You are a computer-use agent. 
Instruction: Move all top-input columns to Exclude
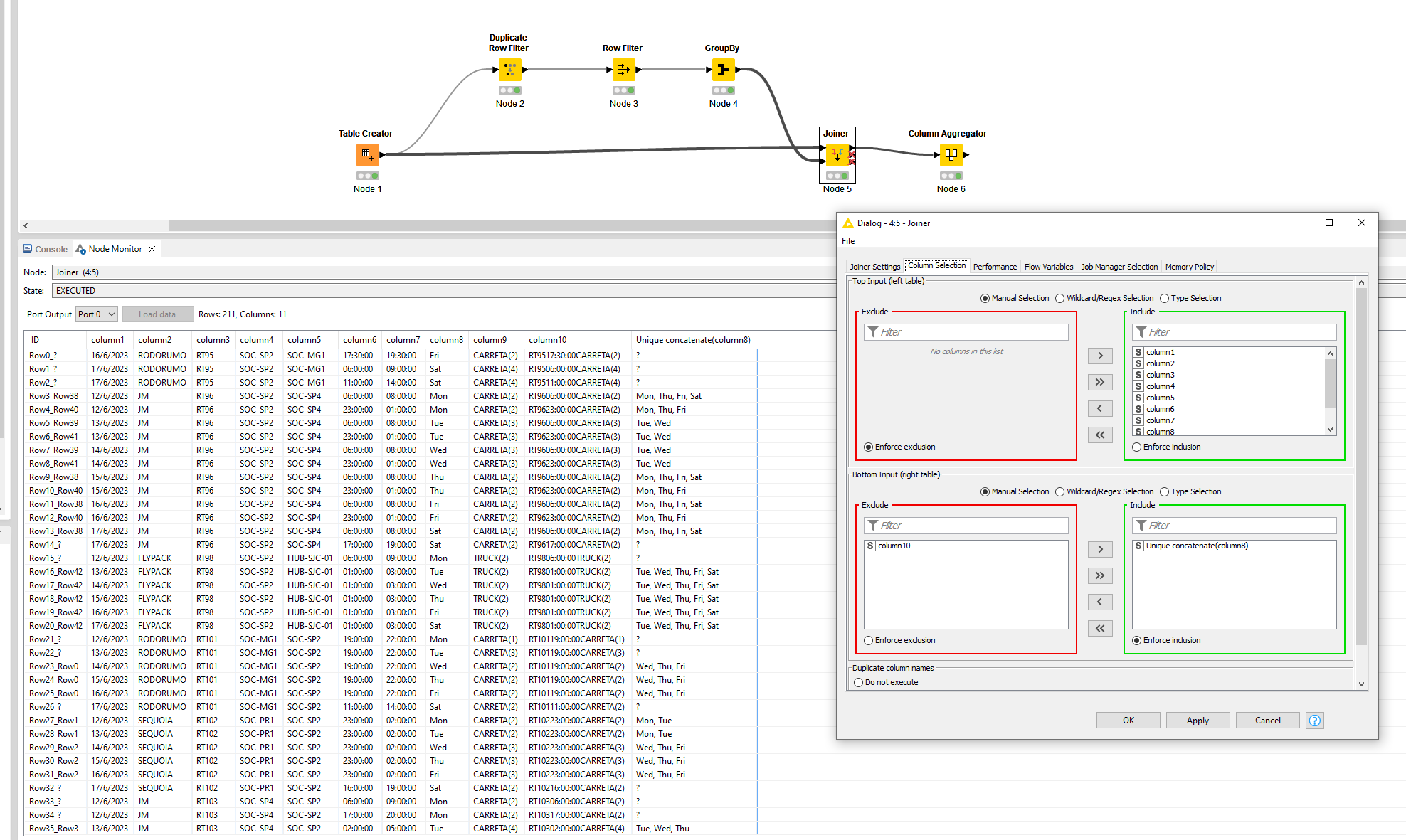click(1100, 435)
